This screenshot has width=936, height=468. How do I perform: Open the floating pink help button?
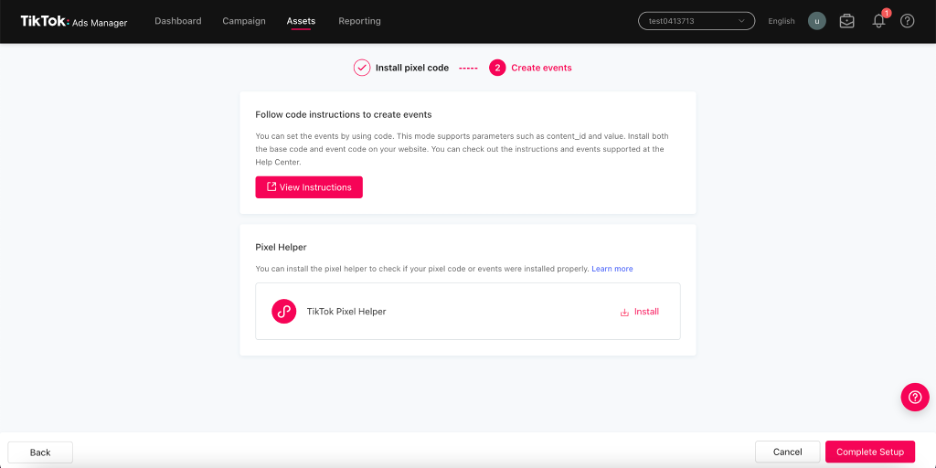tap(915, 397)
